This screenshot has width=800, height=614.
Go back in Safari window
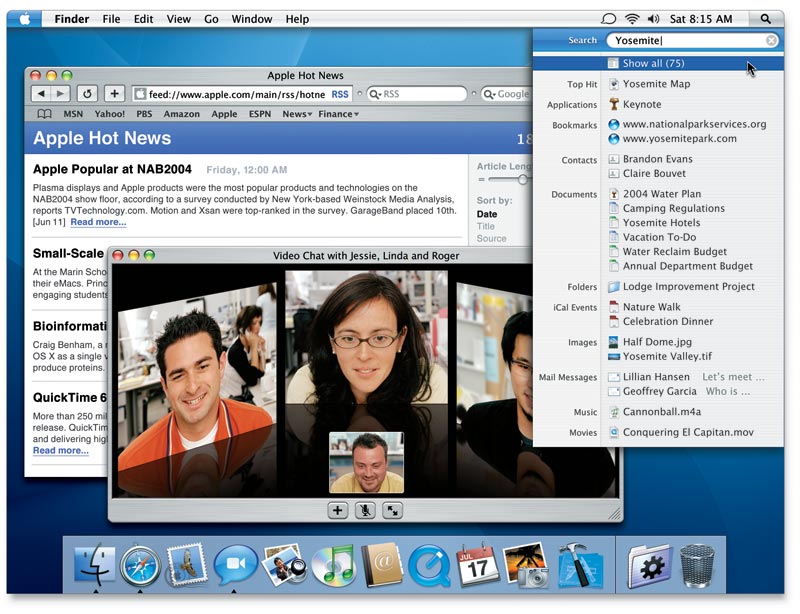(x=41, y=94)
